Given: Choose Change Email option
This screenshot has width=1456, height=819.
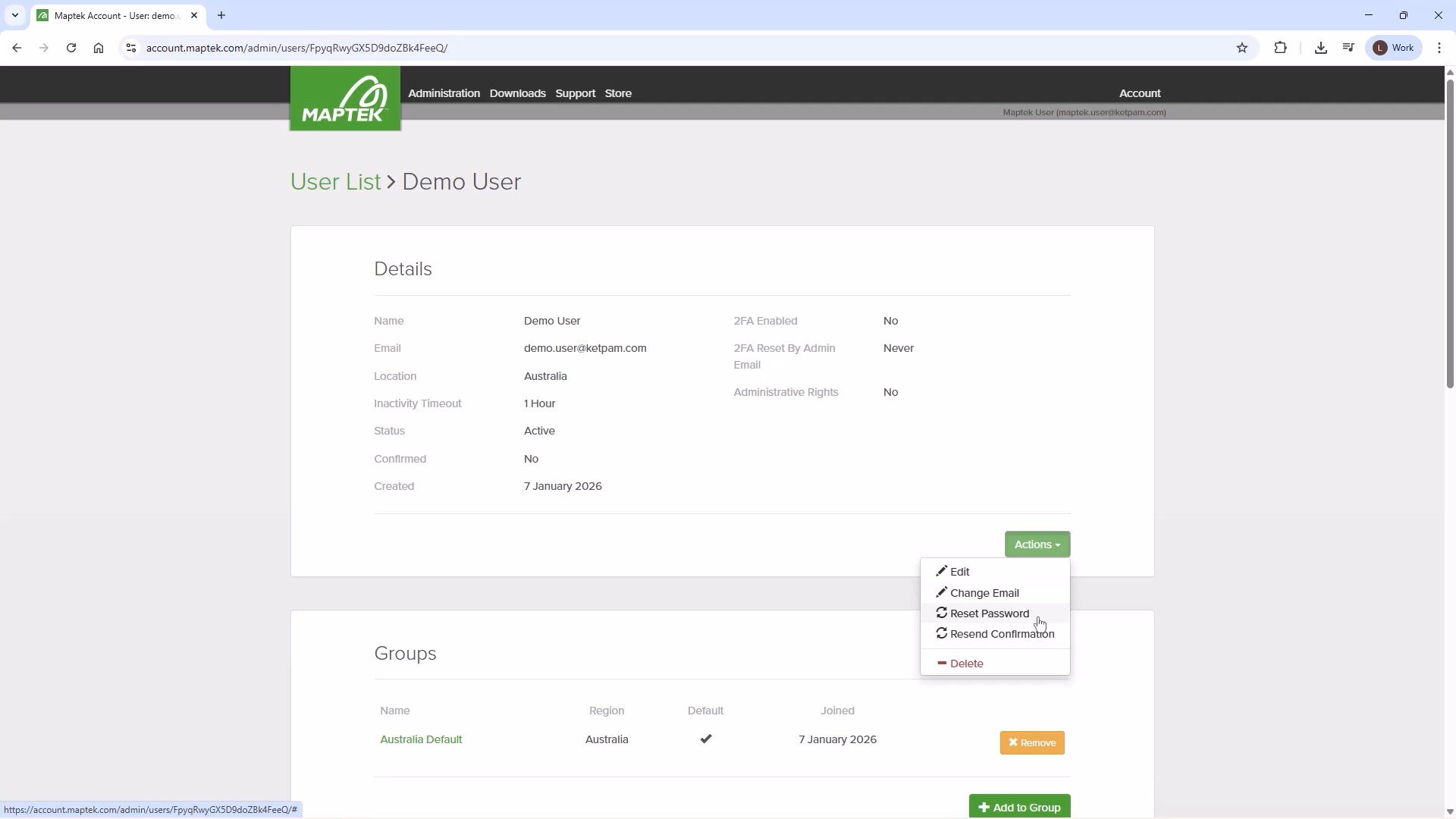Looking at the screenshot, I should pyautogui.click(x=984, y=593).
